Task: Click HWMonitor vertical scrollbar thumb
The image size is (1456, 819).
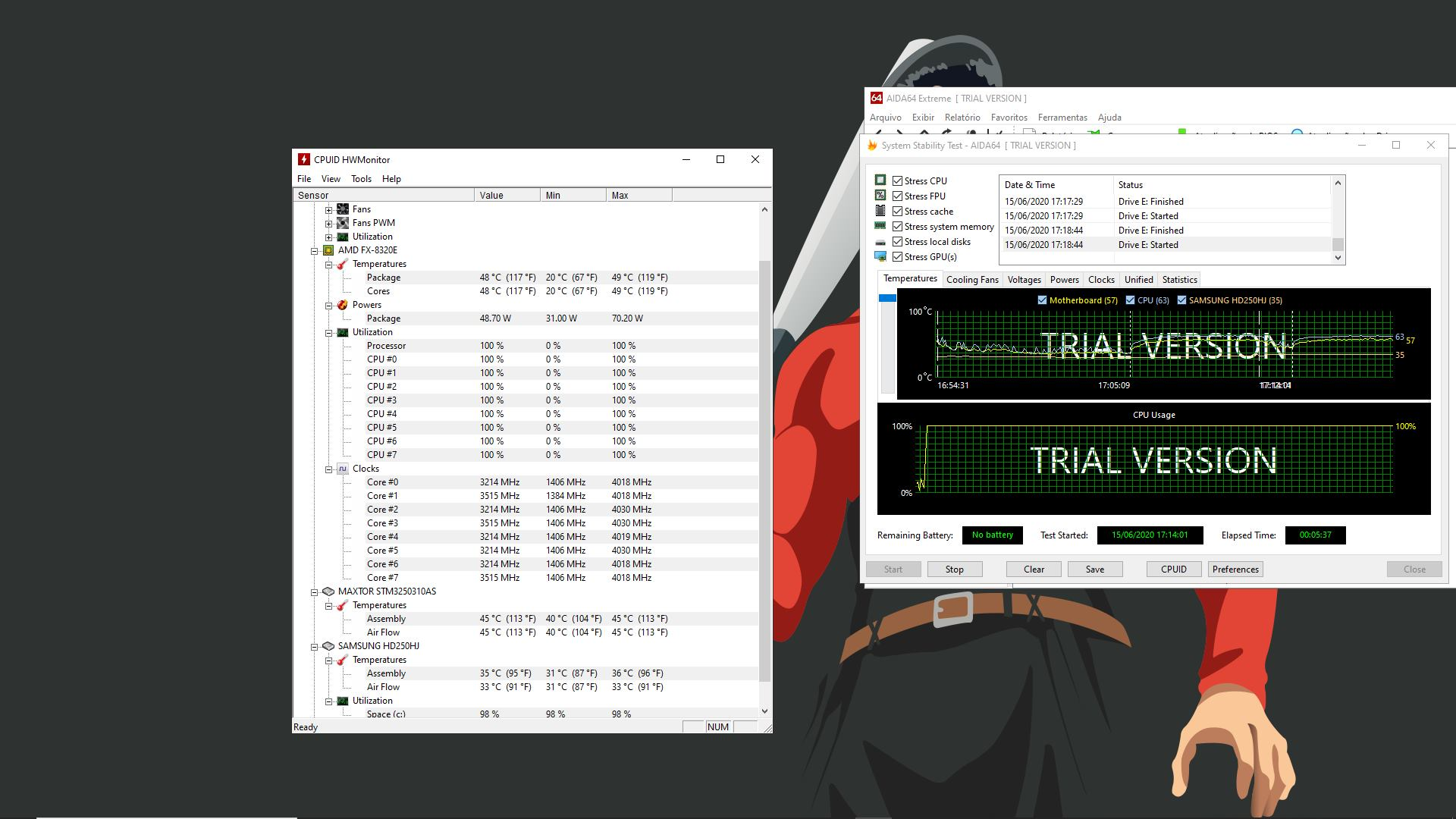Action: point(764,470)
